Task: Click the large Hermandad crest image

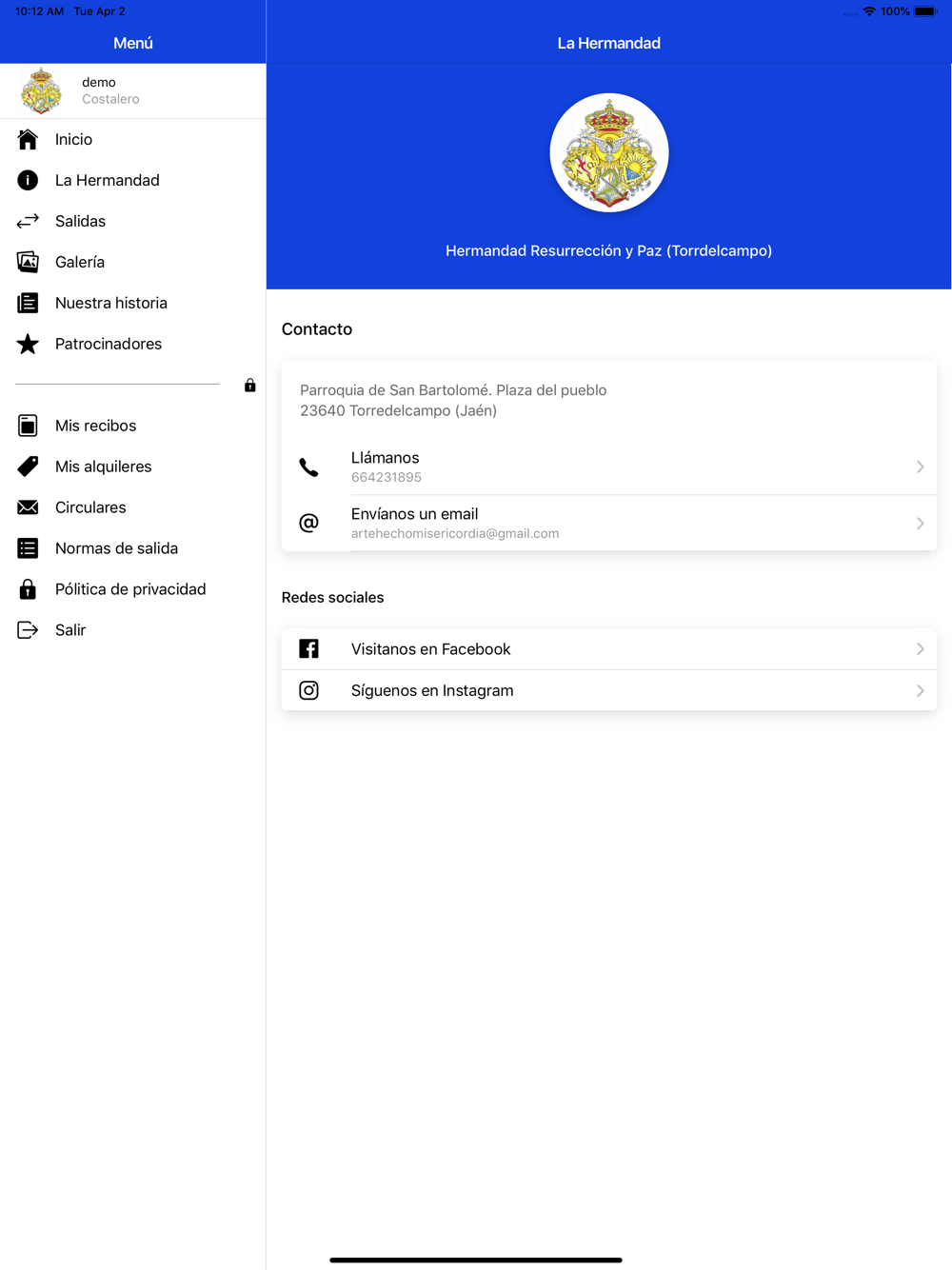Action: [x=609, y=152]
